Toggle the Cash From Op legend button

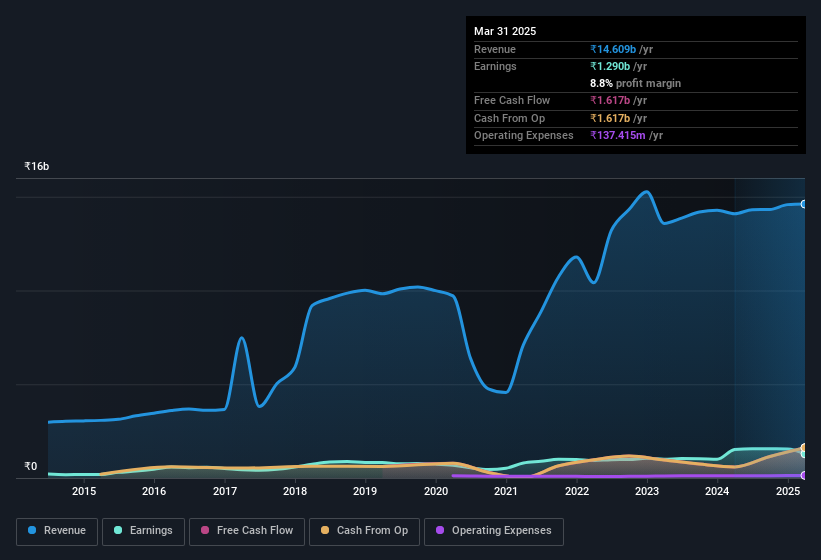(364, 531)
